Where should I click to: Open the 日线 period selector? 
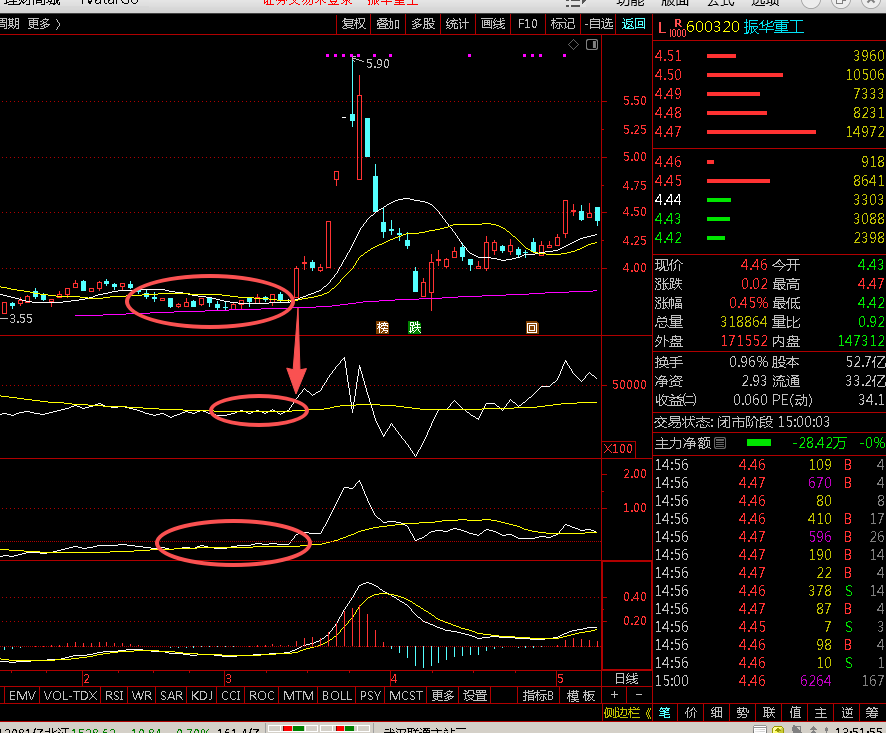(x=626, y=678)
